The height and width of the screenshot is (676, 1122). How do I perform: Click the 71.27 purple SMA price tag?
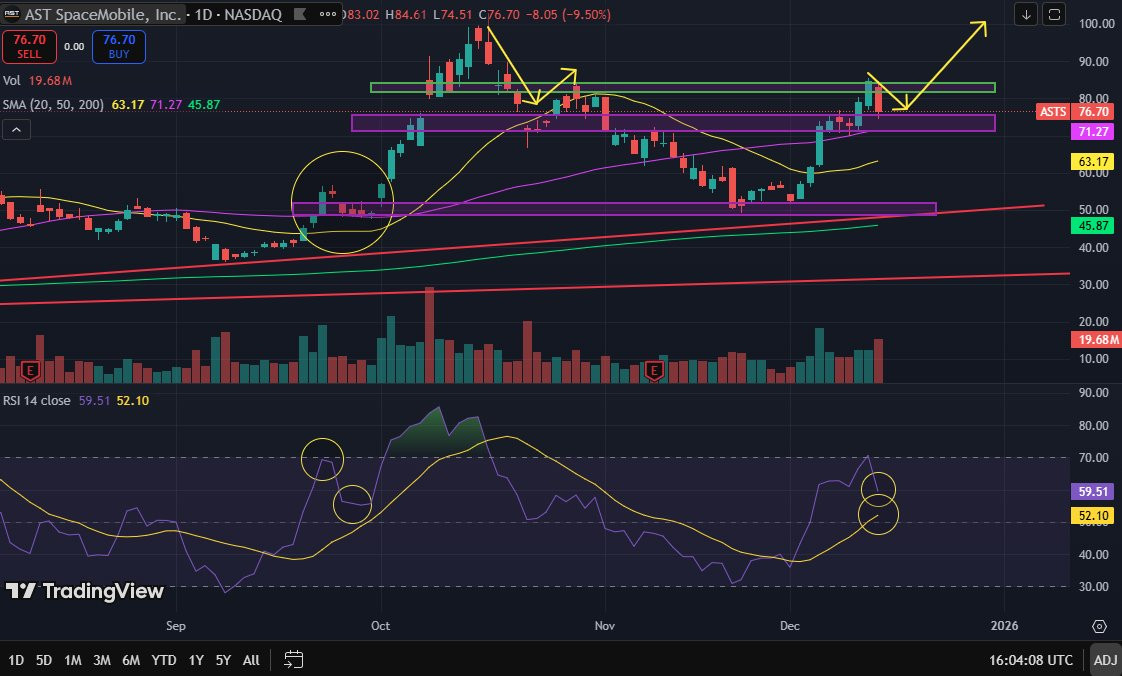[1093, 132]
